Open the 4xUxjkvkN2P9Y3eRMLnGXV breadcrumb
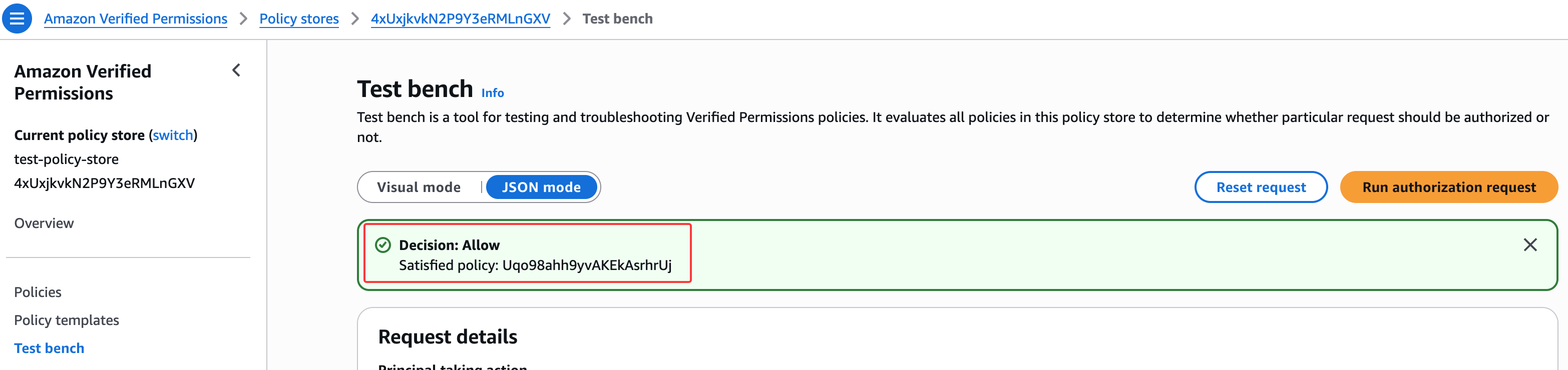The height and width of the screenshot is (370, 1568). click(x=460, y=19)
